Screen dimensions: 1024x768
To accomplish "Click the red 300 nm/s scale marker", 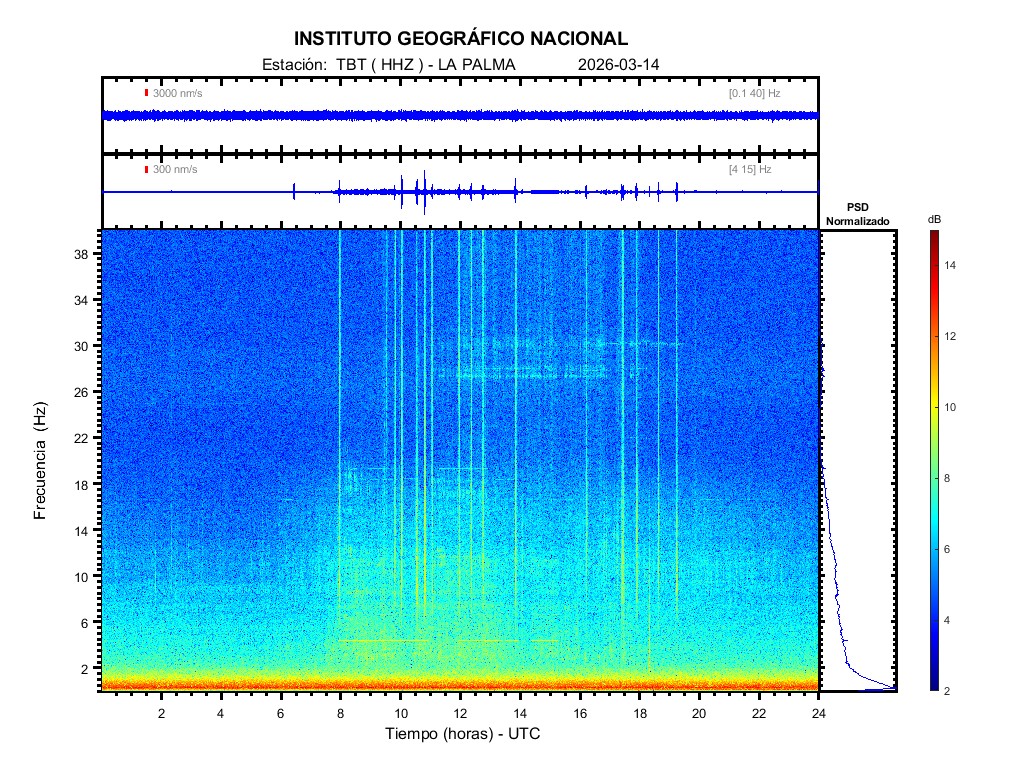I will [x=146, y=170].
